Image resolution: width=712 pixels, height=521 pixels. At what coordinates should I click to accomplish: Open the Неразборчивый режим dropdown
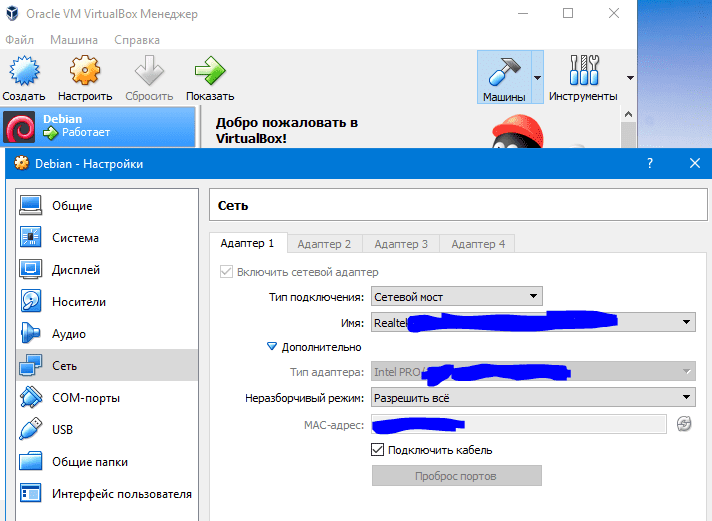533,398
